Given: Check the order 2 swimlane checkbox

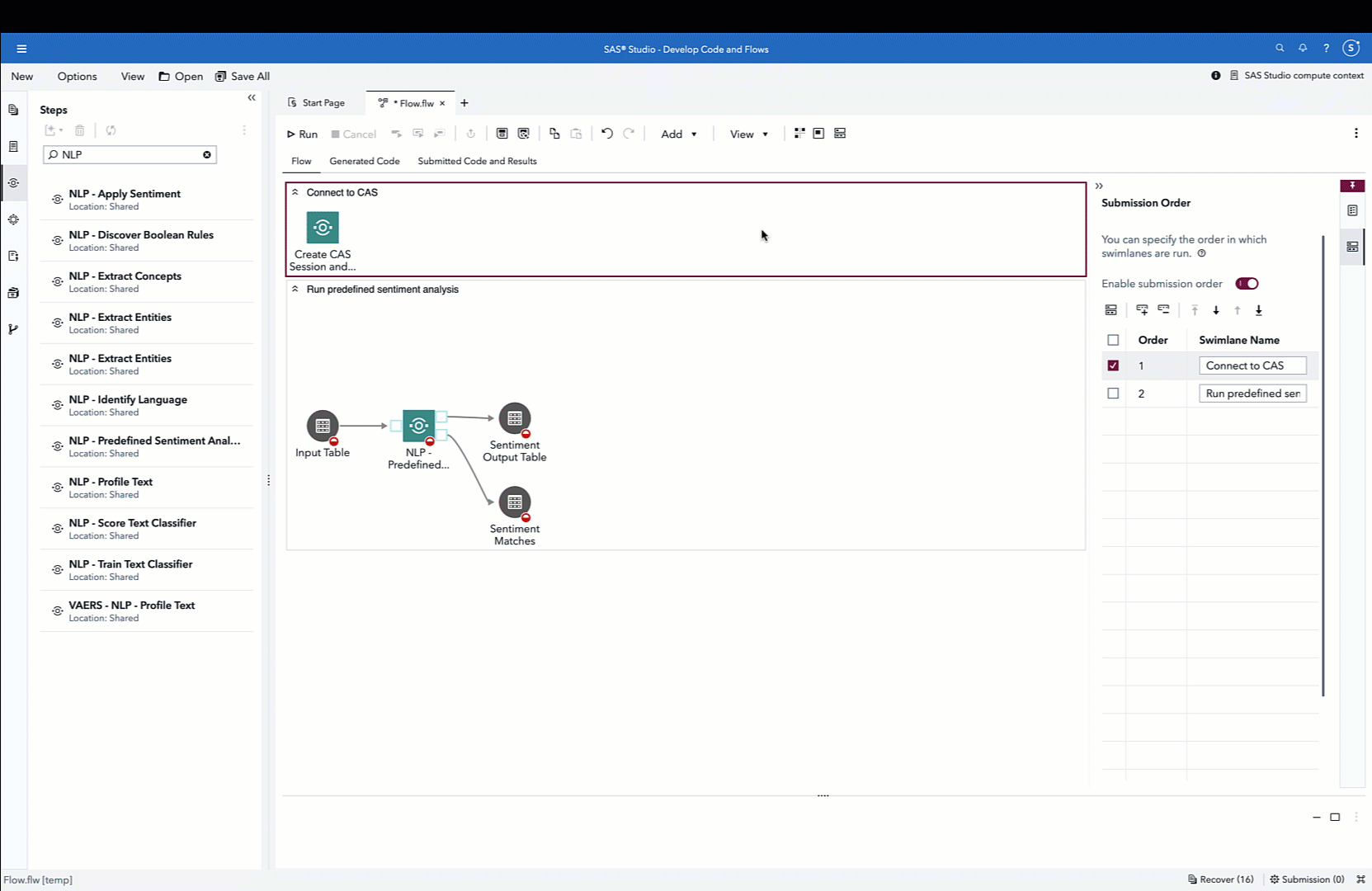Looking at the screenshot, I should coord(1113,394).
